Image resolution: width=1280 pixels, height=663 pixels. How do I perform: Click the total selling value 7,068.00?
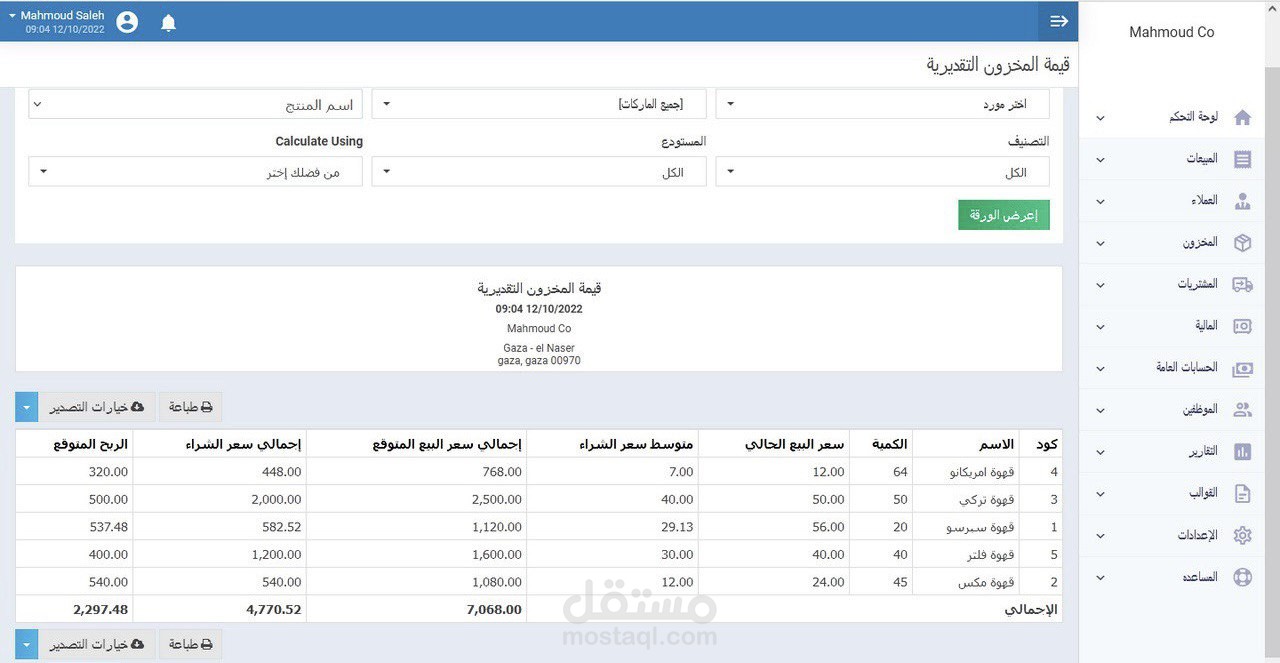494,609
